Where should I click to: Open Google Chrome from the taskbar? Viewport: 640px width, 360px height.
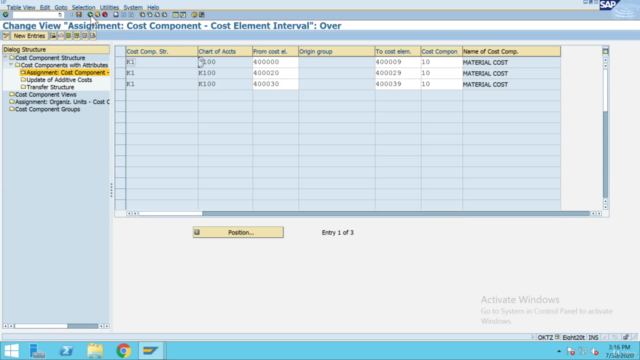123,351
